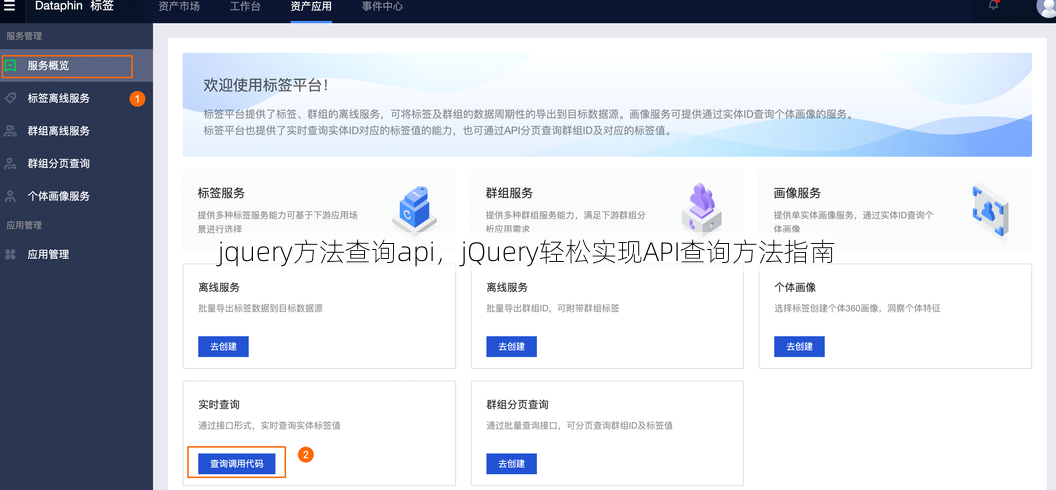This screenshot has height=490, width=1056.
Task: Open 标签离线服务 in the sidebar
Action: (76, 98)
